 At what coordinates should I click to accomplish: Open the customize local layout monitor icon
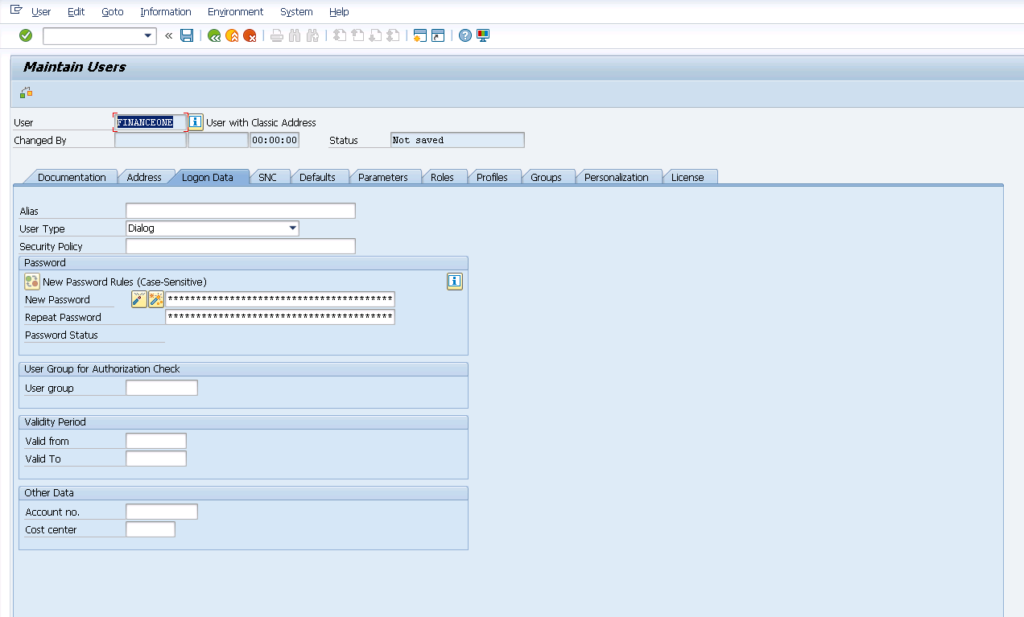coord(483,36)
